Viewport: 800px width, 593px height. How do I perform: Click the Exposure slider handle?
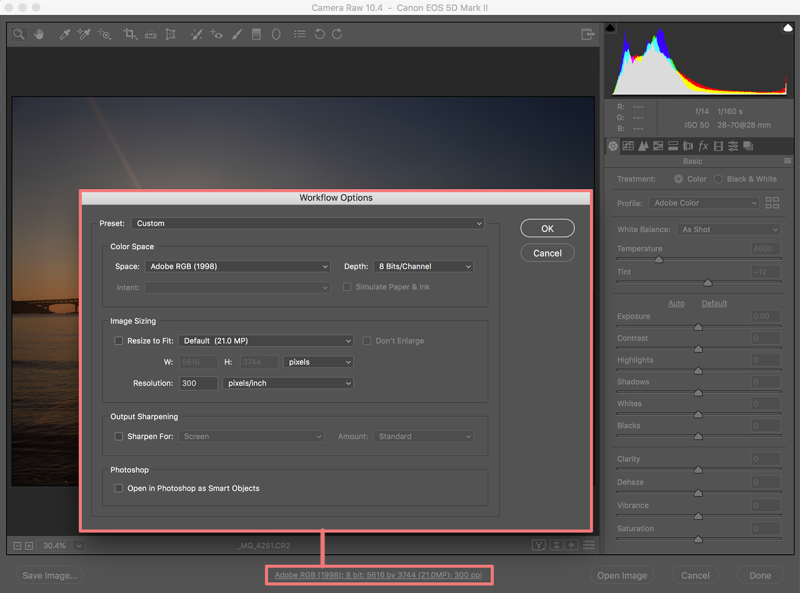698,327
